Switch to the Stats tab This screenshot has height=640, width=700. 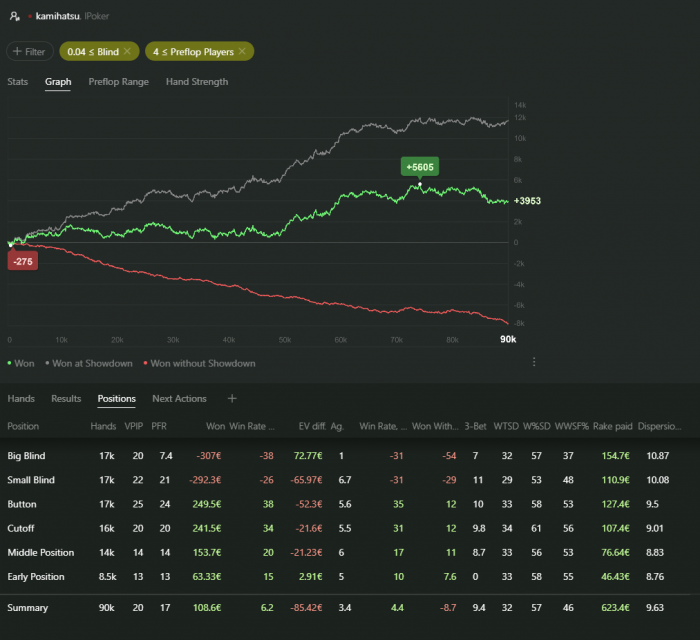18,82
